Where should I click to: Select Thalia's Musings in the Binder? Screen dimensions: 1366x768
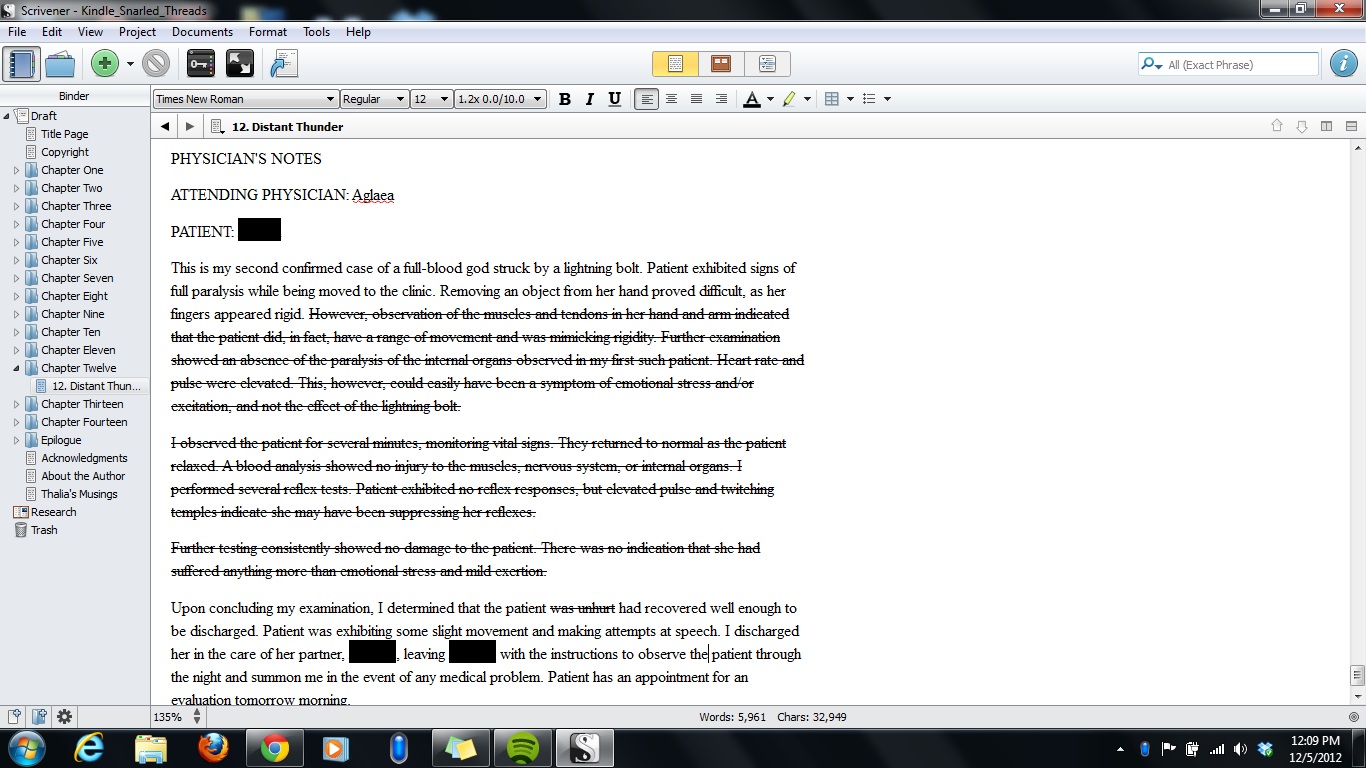79,494
